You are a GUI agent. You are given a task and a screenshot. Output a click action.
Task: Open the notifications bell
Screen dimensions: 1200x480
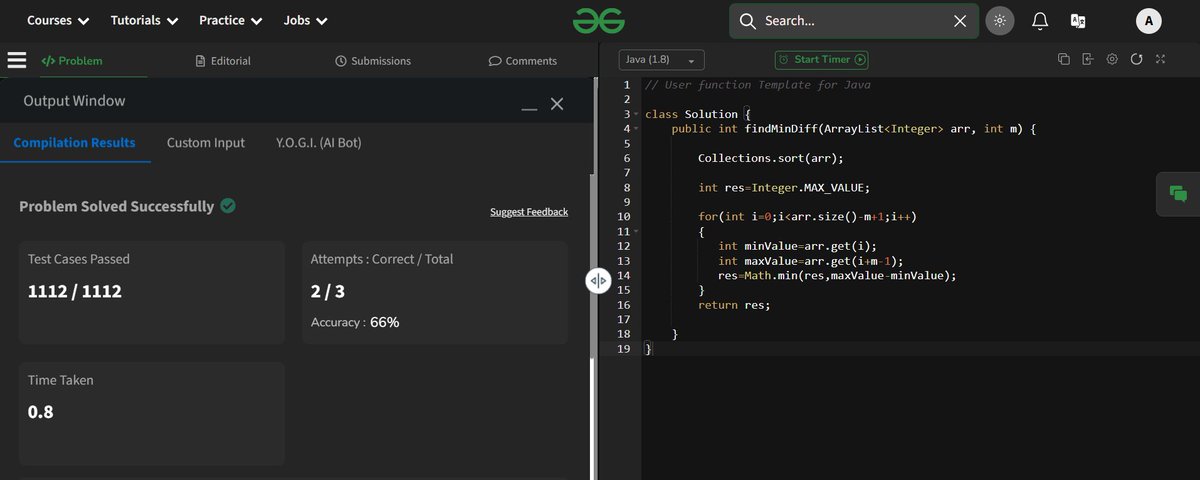(1040, 20)
